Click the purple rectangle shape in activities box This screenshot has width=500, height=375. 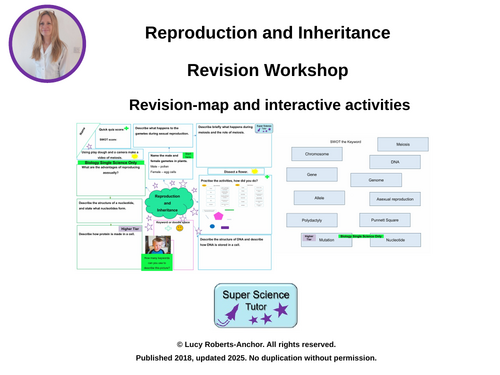click(225, 228)
